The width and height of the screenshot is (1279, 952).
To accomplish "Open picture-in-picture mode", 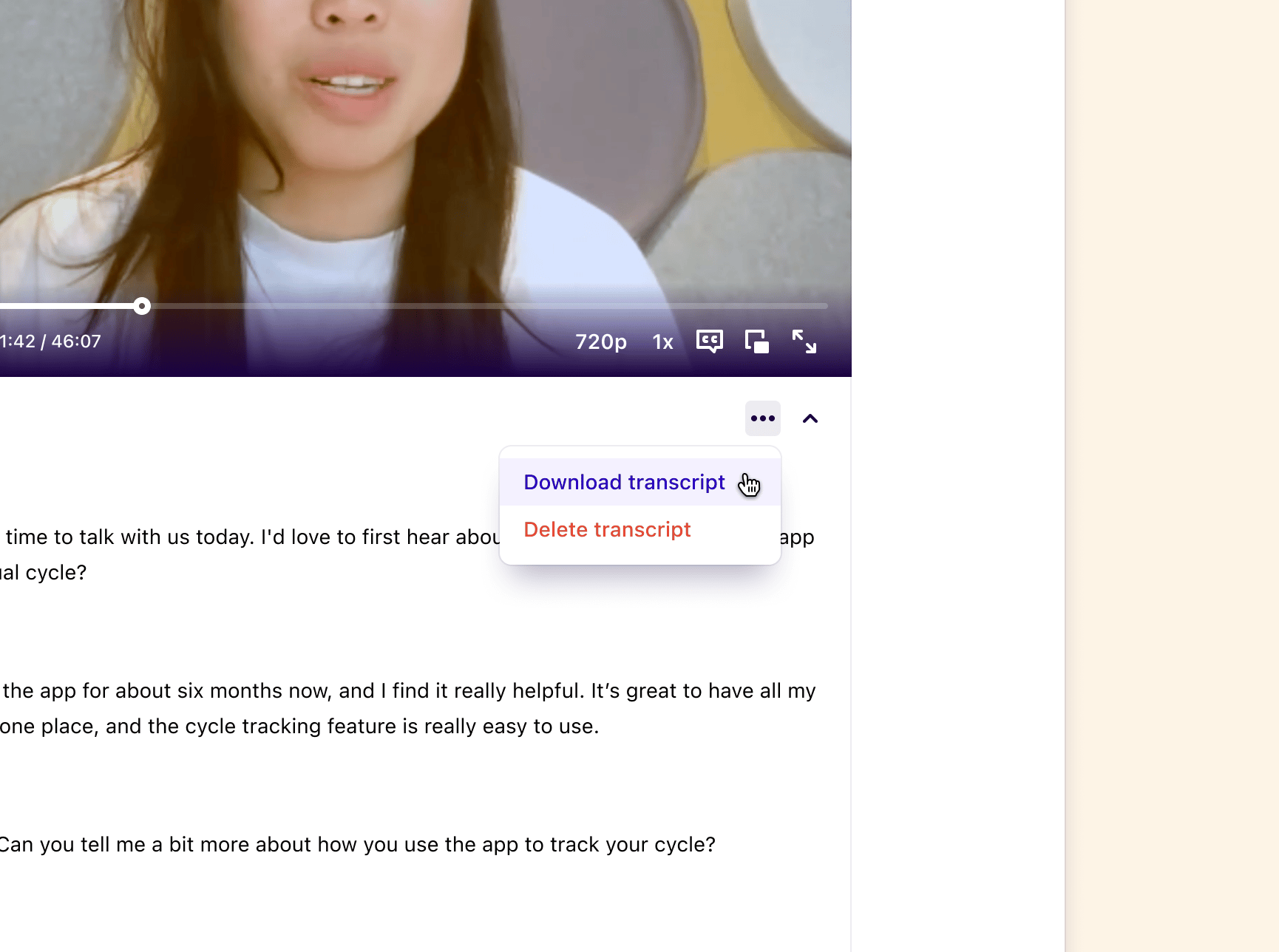I will click(x=757, y=341).
